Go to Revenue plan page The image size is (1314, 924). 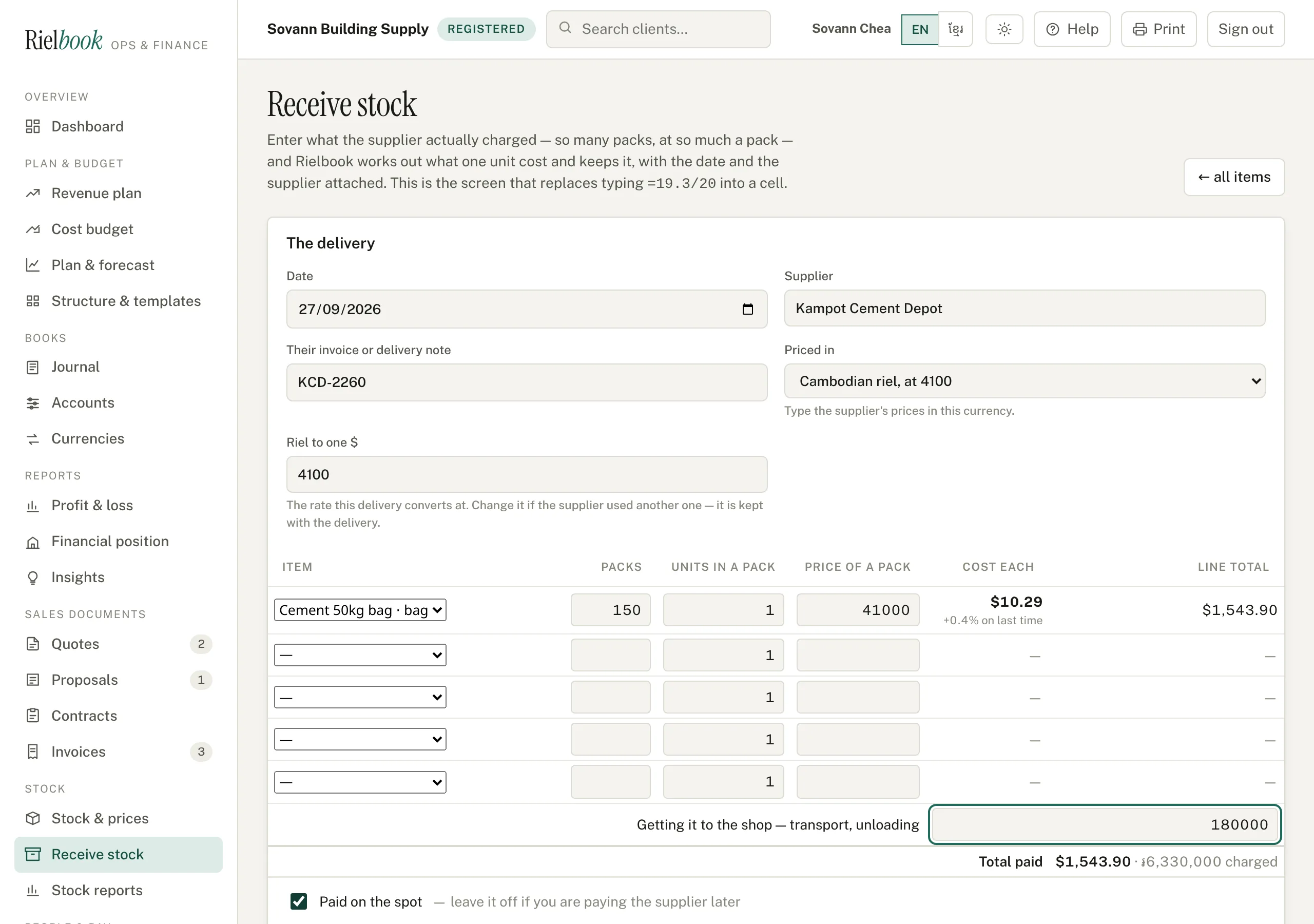(119, 194)
